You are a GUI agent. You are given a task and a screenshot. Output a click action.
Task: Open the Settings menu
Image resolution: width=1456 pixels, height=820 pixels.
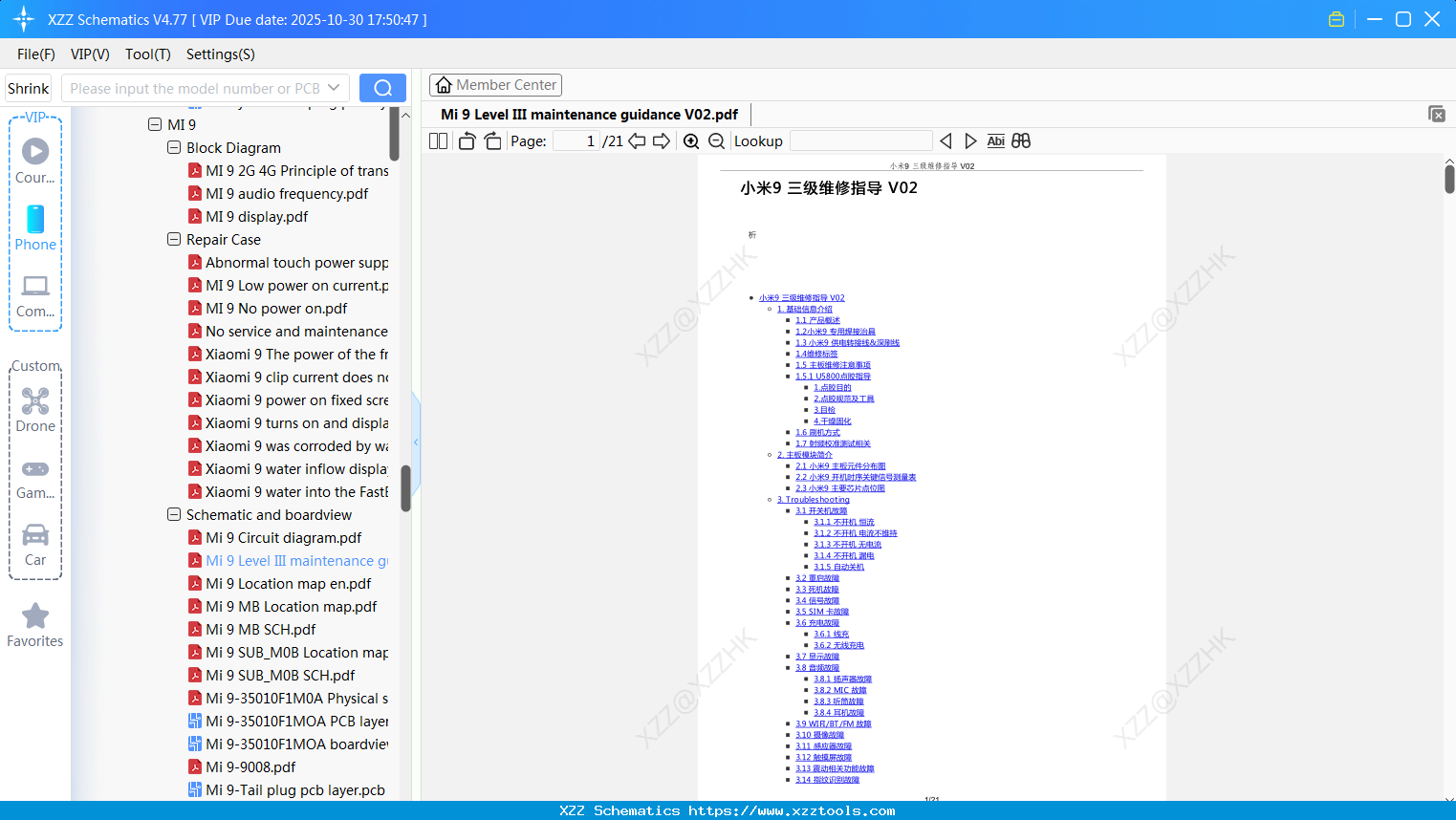[221, 54]
